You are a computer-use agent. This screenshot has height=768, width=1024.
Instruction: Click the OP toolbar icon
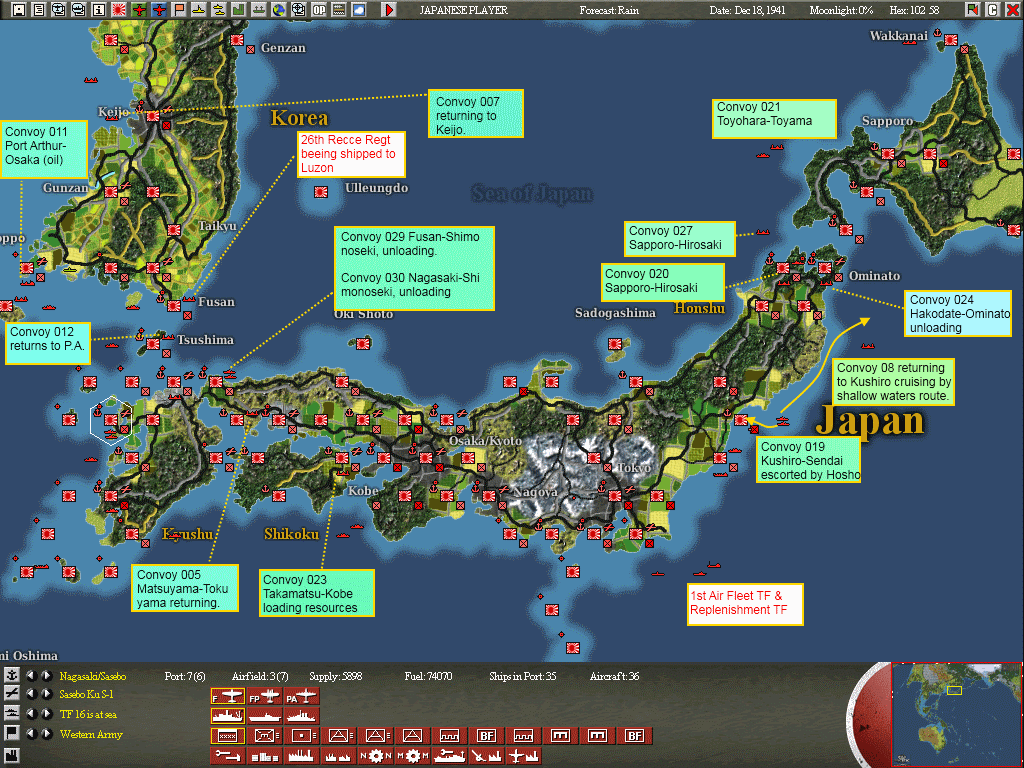[x=319, y=10]
